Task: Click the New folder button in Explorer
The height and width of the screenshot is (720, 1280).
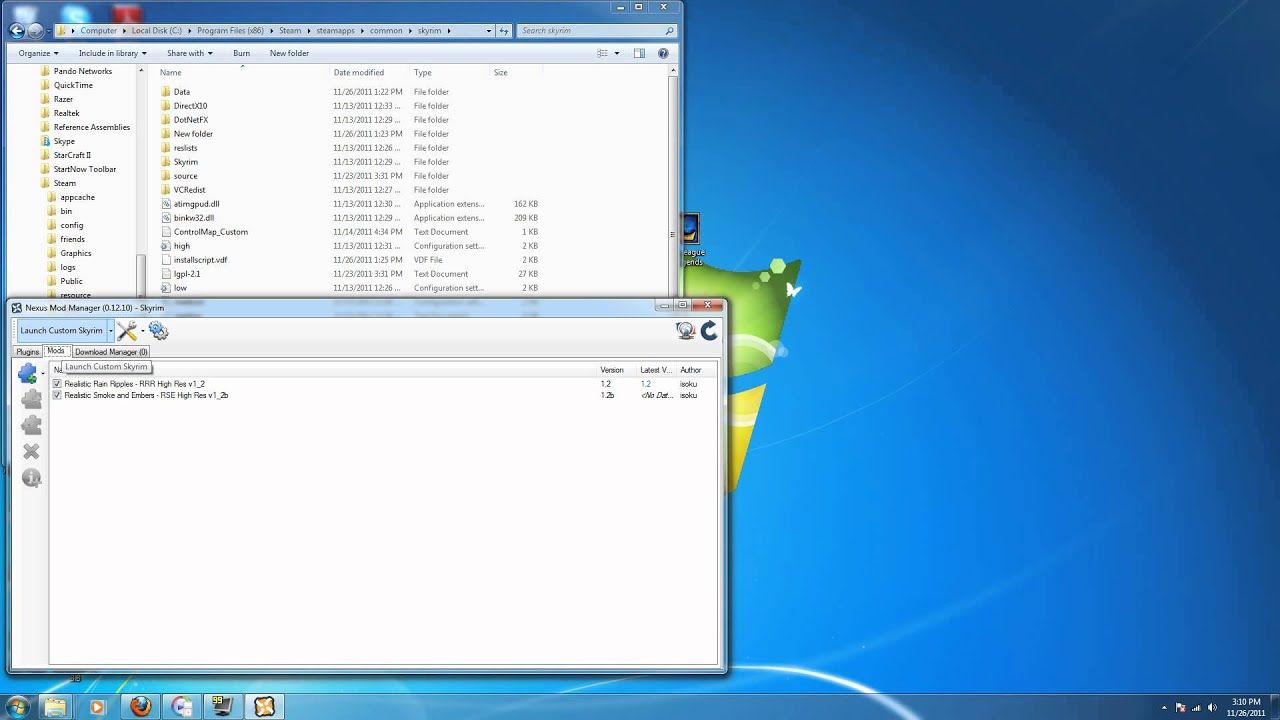Action: (289, 53)
